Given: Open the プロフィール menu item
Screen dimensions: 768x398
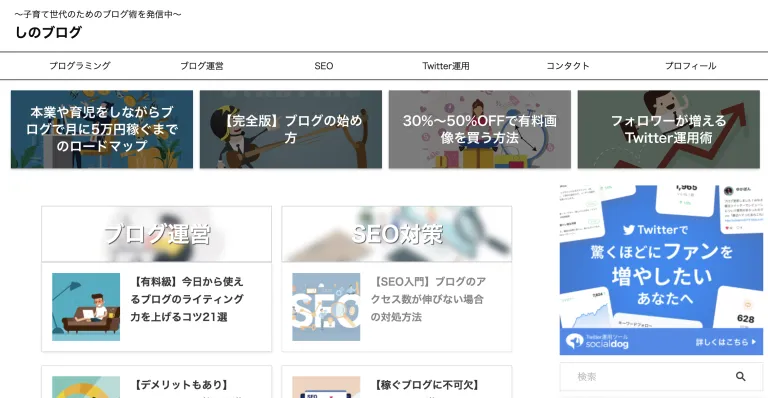Looking at the screenshot, I should pyautogui.click(x=690, y=66).
